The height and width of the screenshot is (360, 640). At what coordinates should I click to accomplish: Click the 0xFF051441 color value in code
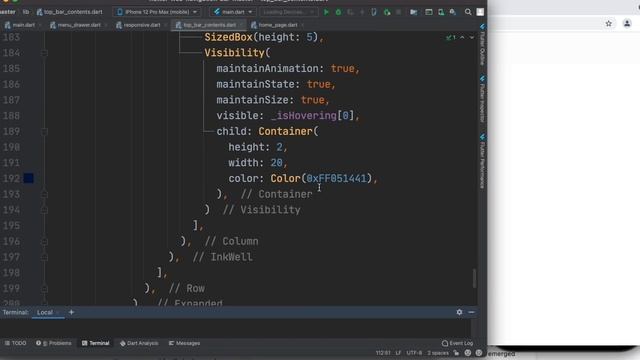point(336,178)
